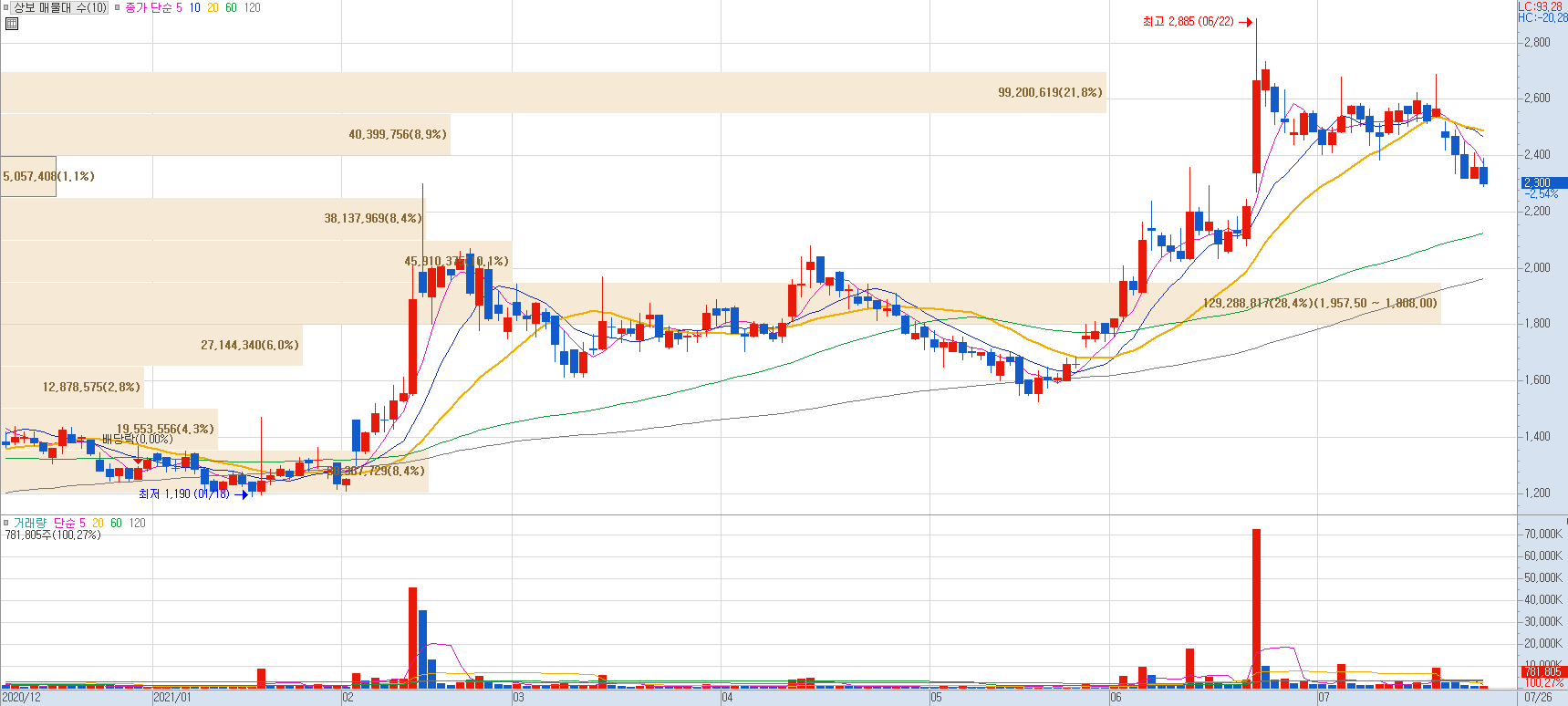Click the 781,805주(100.27%) volume readout
The height and width of the screenshot is (706, 1568).
(53, 535)
